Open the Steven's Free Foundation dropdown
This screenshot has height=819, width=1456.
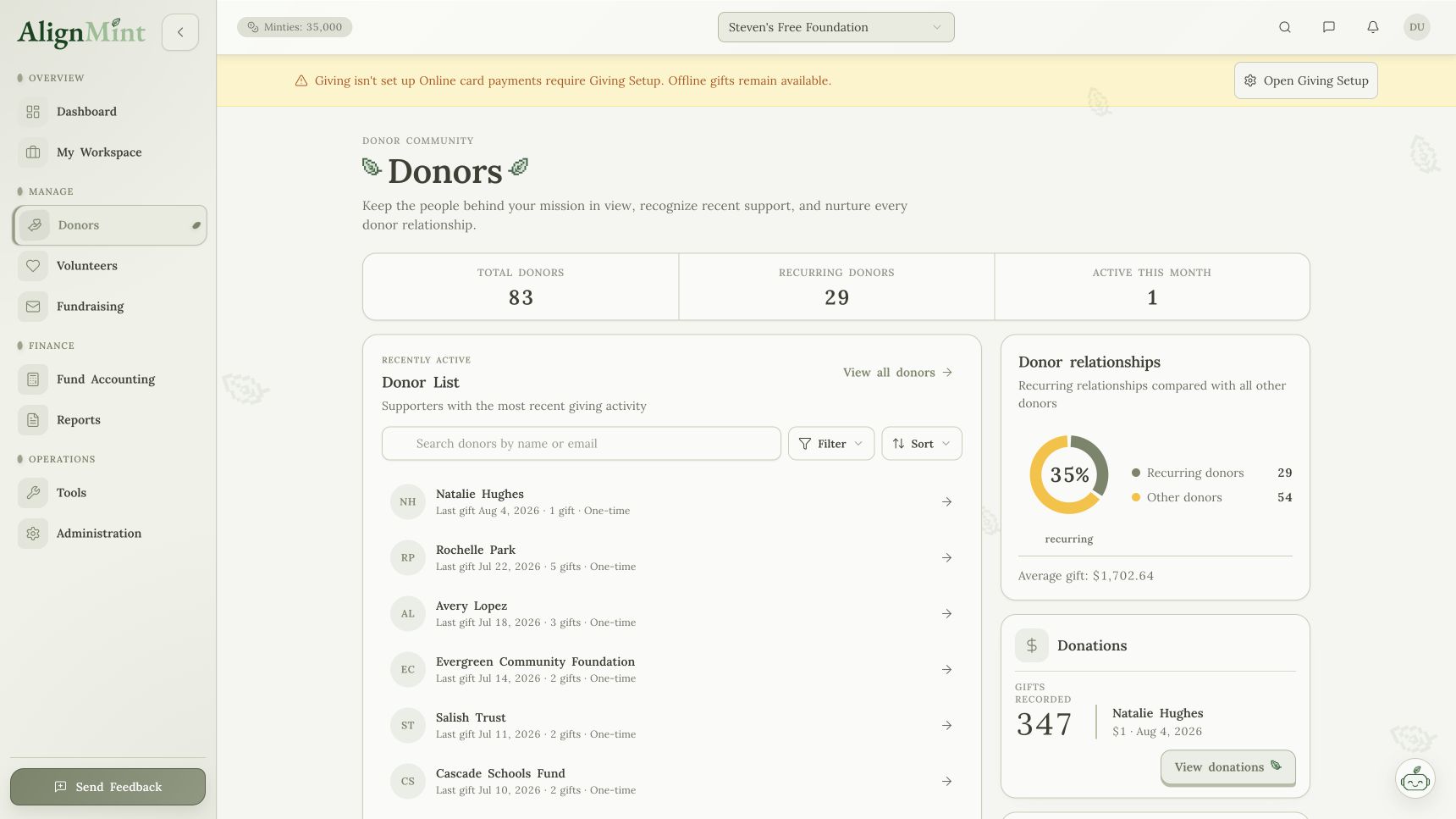pos(836,27)
